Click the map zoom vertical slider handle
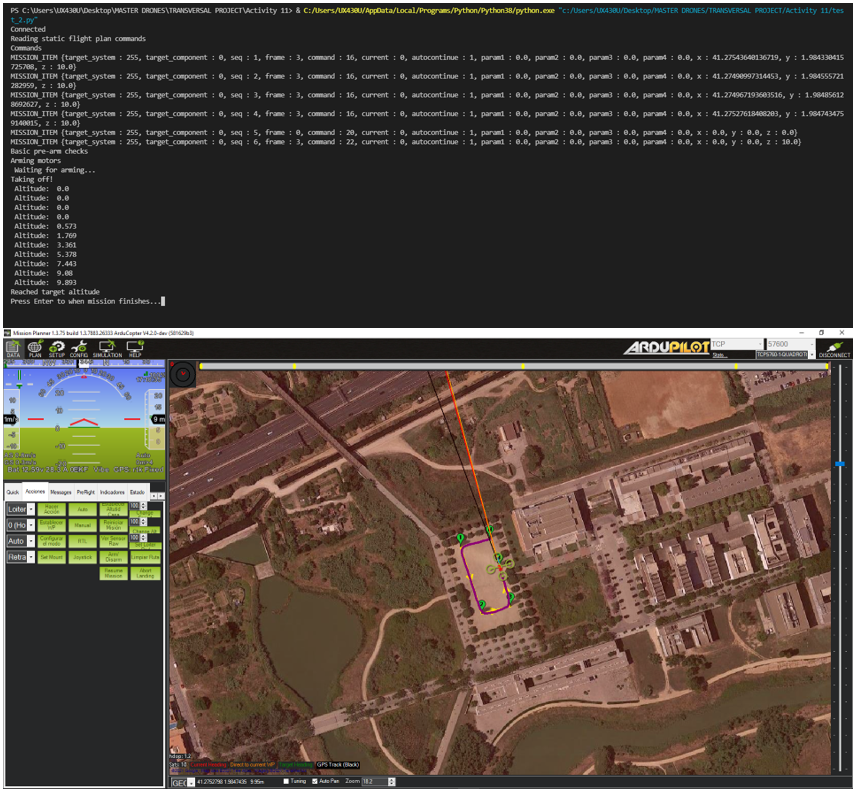Viewport: 860px width, 794px height. [840, 463]
